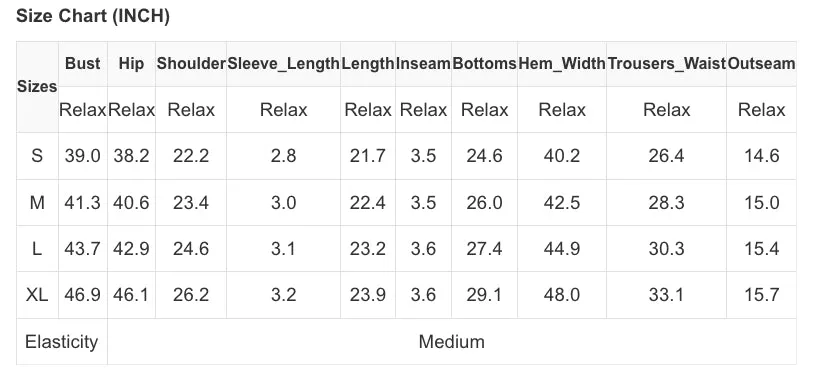The width and height of the screenshot is (820, 390).
Task: Select the Bust column header
Action: [83, 64]
